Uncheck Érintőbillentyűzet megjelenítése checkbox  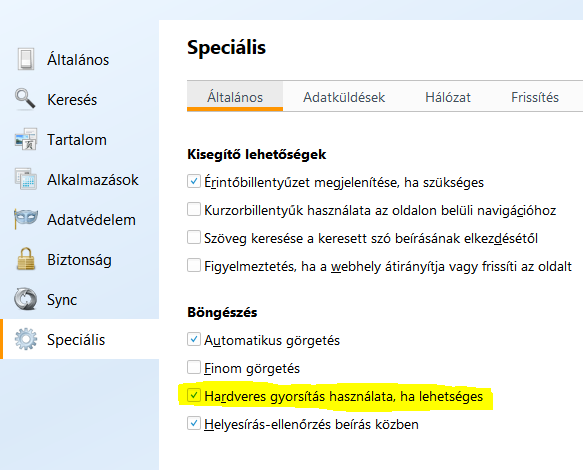pos(194,181)
